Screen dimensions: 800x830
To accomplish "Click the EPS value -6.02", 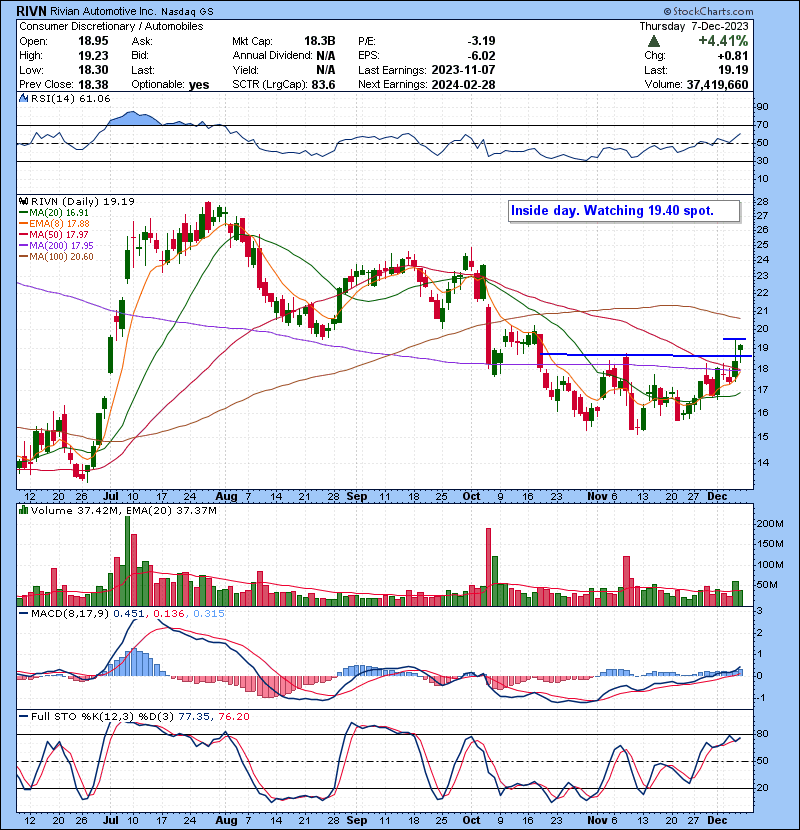I will pos(481,56).
